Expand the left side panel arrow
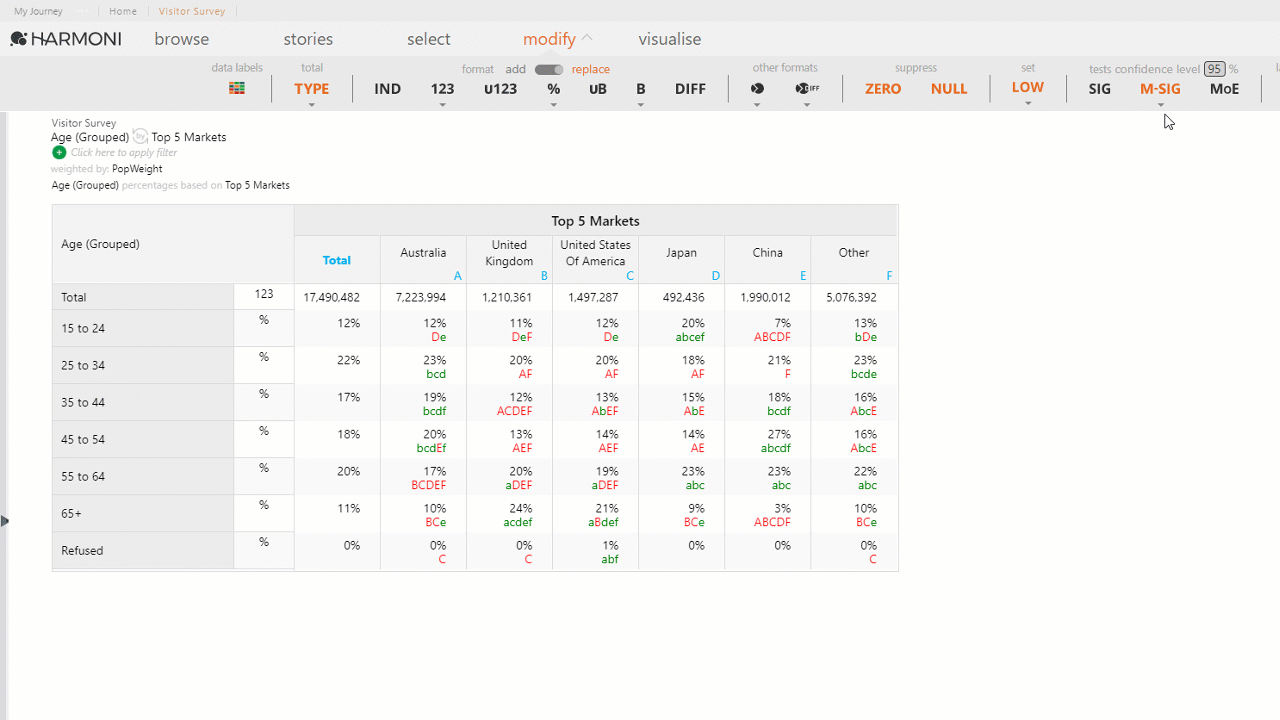The image size is (1280, 720). coord(4,520)
